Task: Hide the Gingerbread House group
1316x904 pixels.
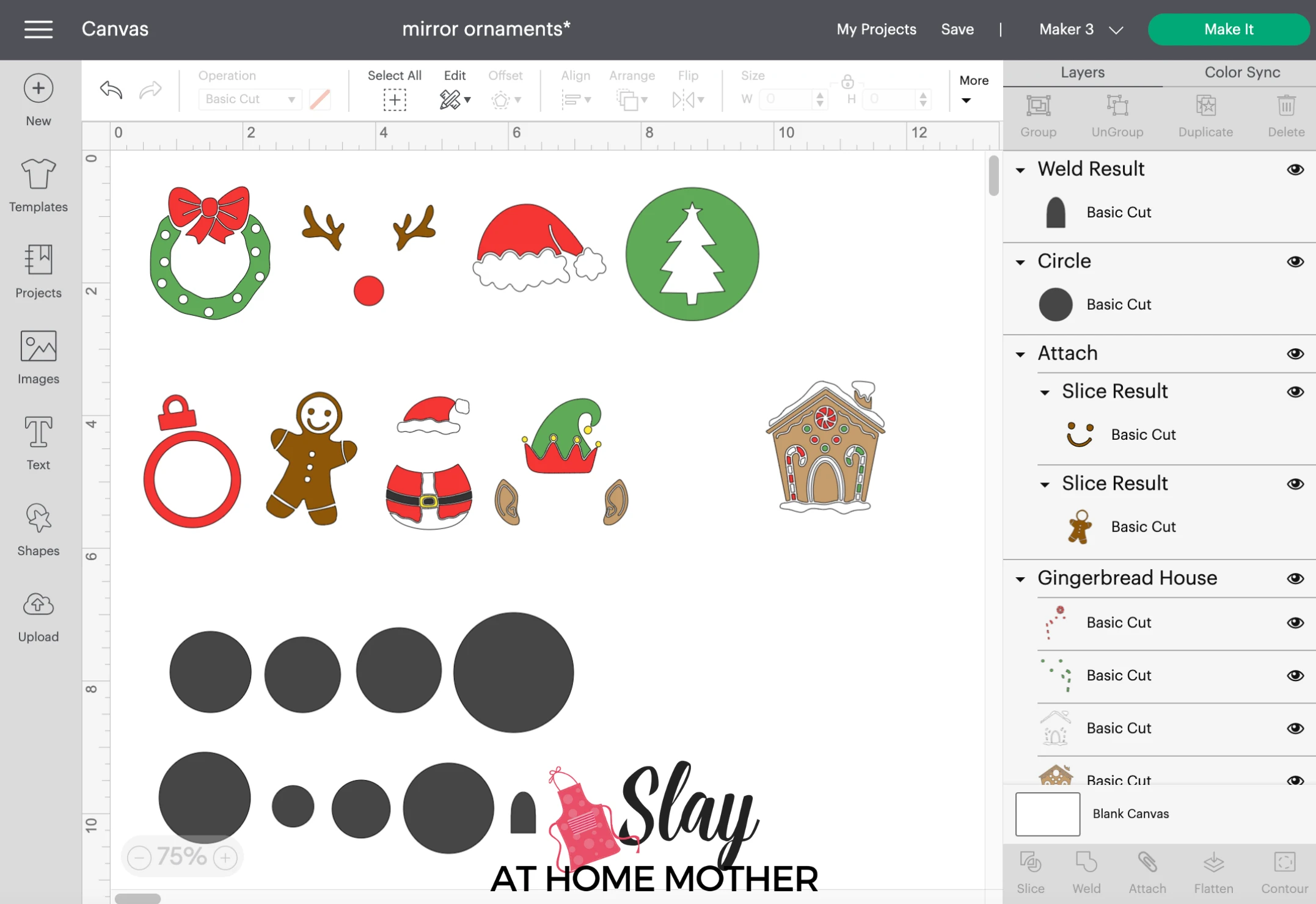Action: 1295,578
